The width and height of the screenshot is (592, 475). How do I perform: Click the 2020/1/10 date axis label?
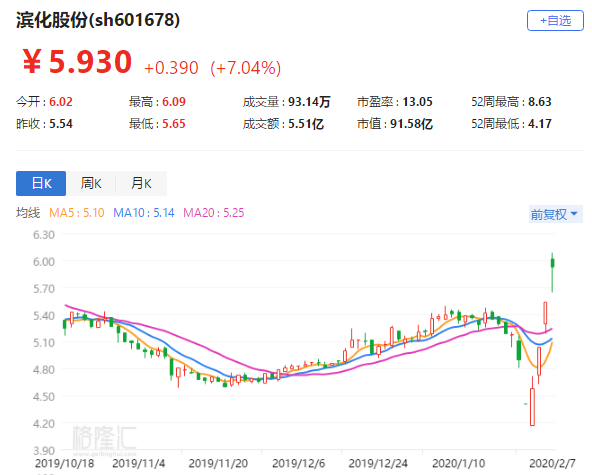[x=458, y=463]
